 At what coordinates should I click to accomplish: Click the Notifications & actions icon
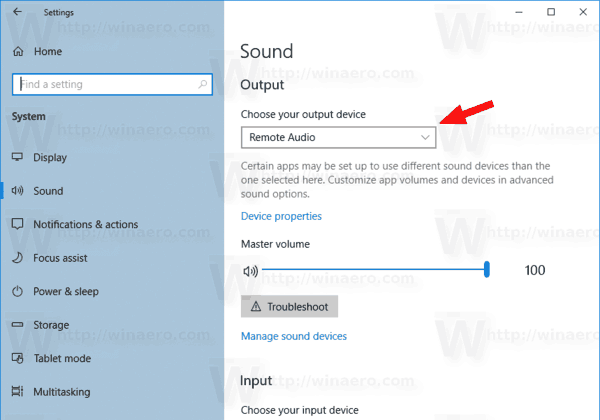tap(17, 224)
